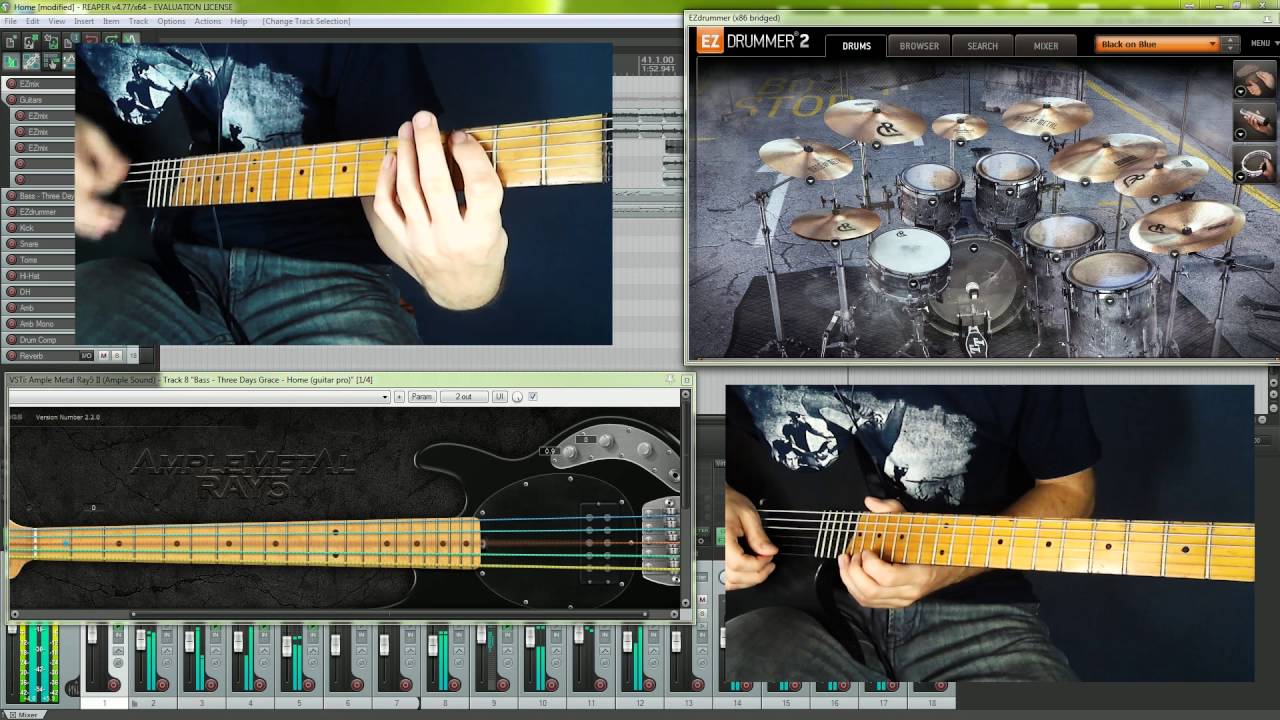Open the Options menu
This screenshot has width=1280, height=720.
(171, 21)
